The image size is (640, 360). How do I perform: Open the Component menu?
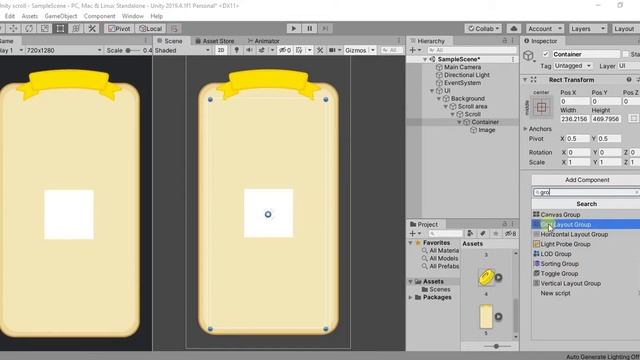(x=100, y=16)
